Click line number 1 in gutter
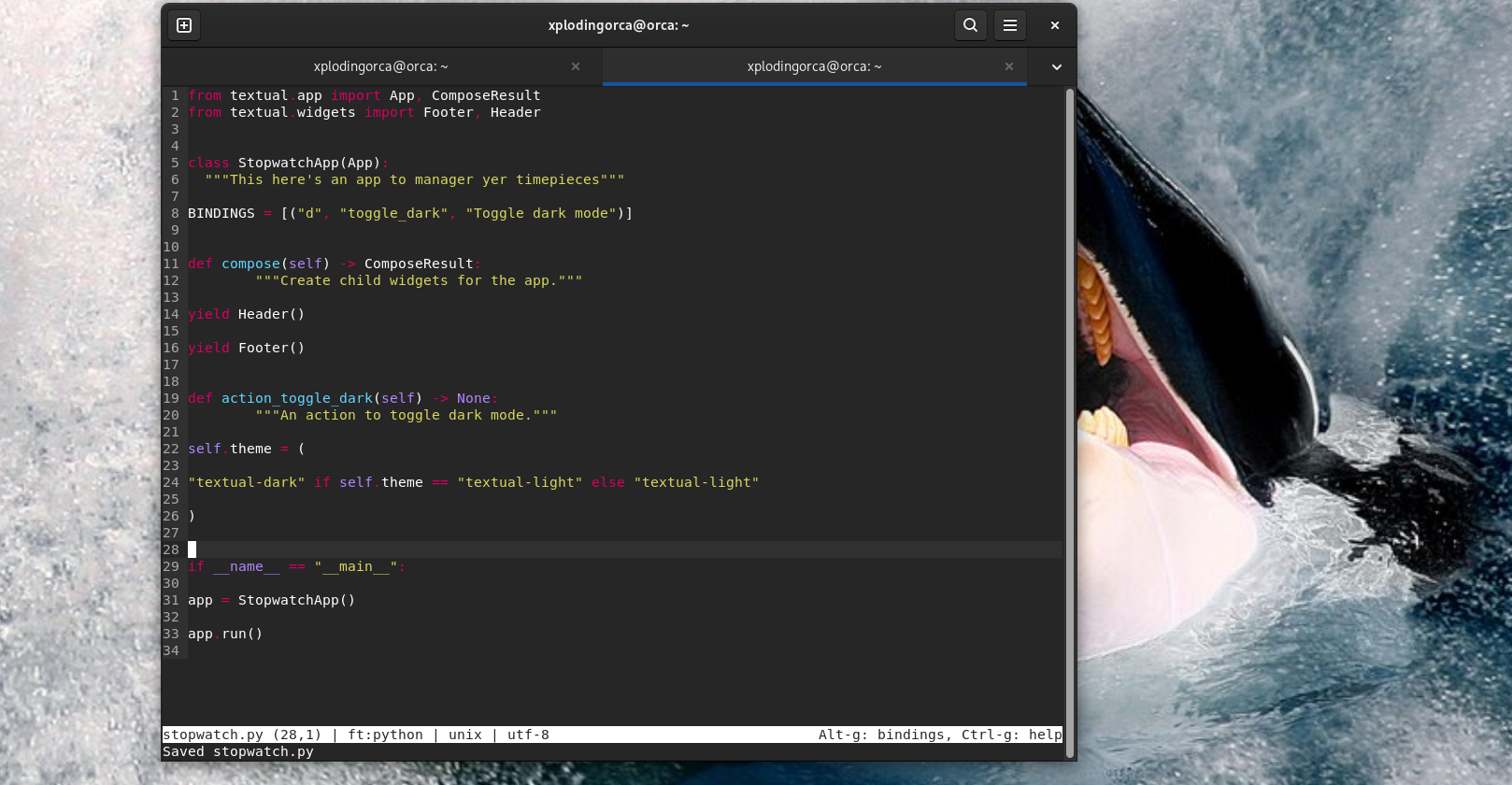1512x785 pixels. 175,95
